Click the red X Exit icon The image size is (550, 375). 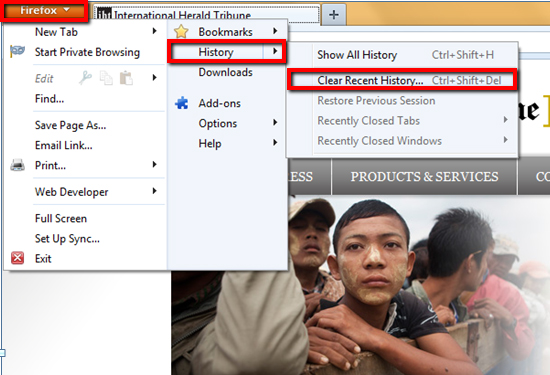[18, 258]
